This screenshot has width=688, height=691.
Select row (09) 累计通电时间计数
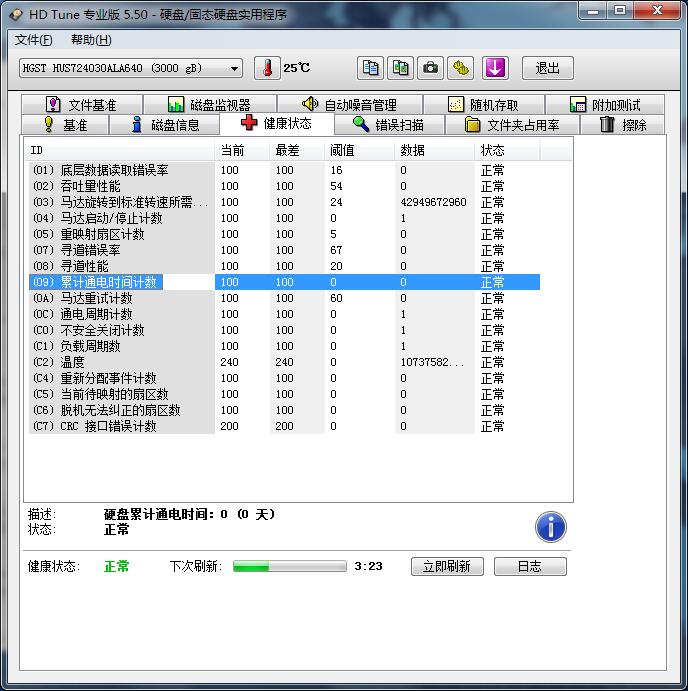(285, 282)
